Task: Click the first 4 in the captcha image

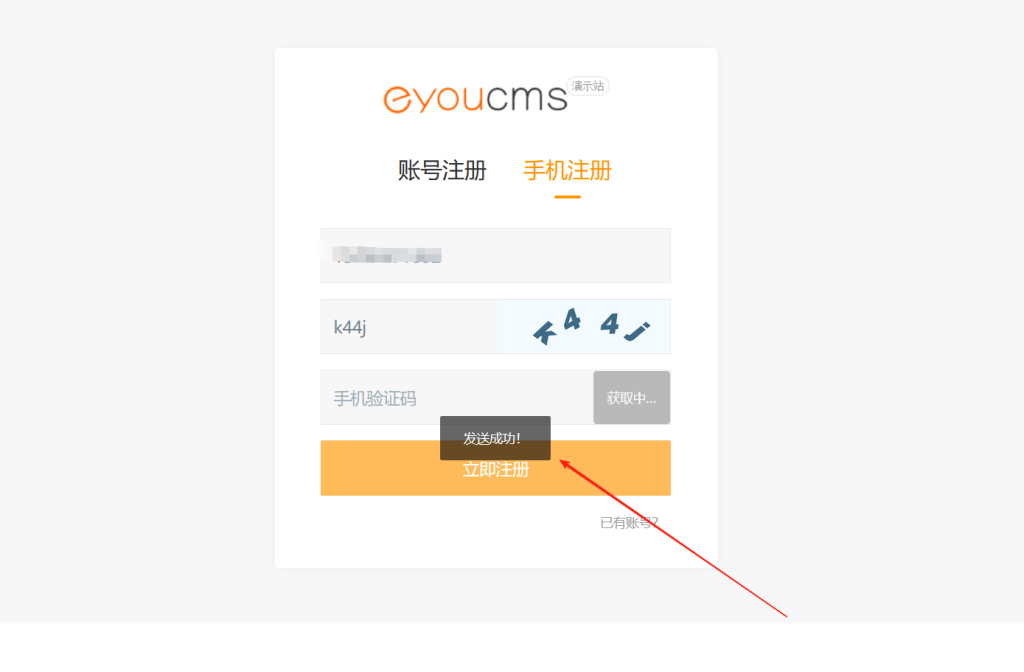Action: pyautogui.click(x=572, y=319)
